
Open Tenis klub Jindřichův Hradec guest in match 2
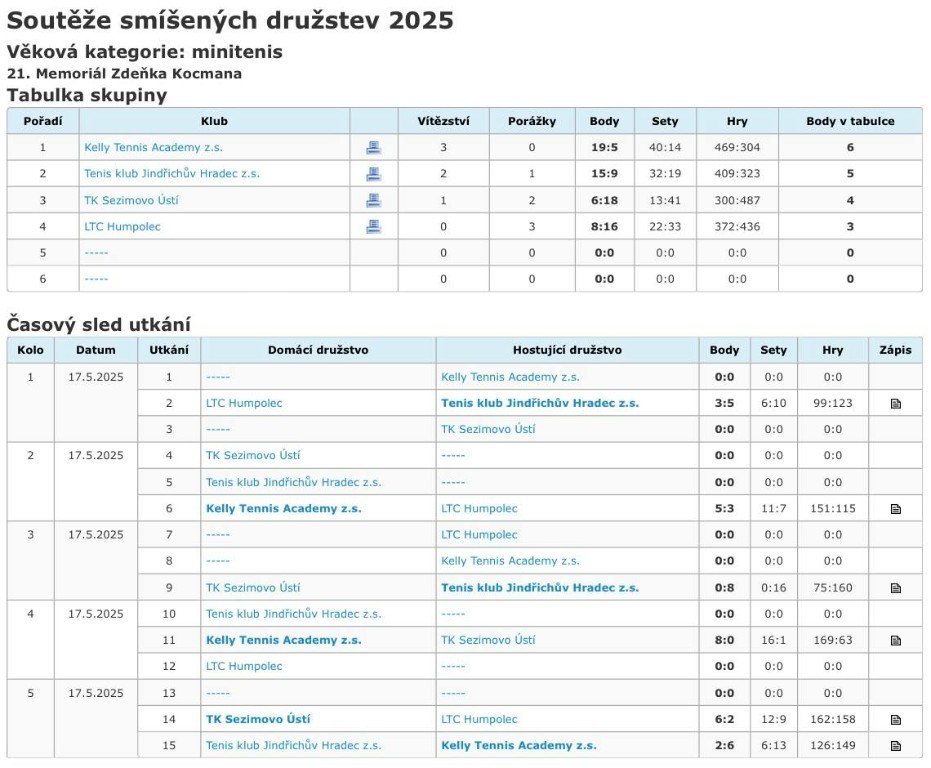tap(540, 403)
